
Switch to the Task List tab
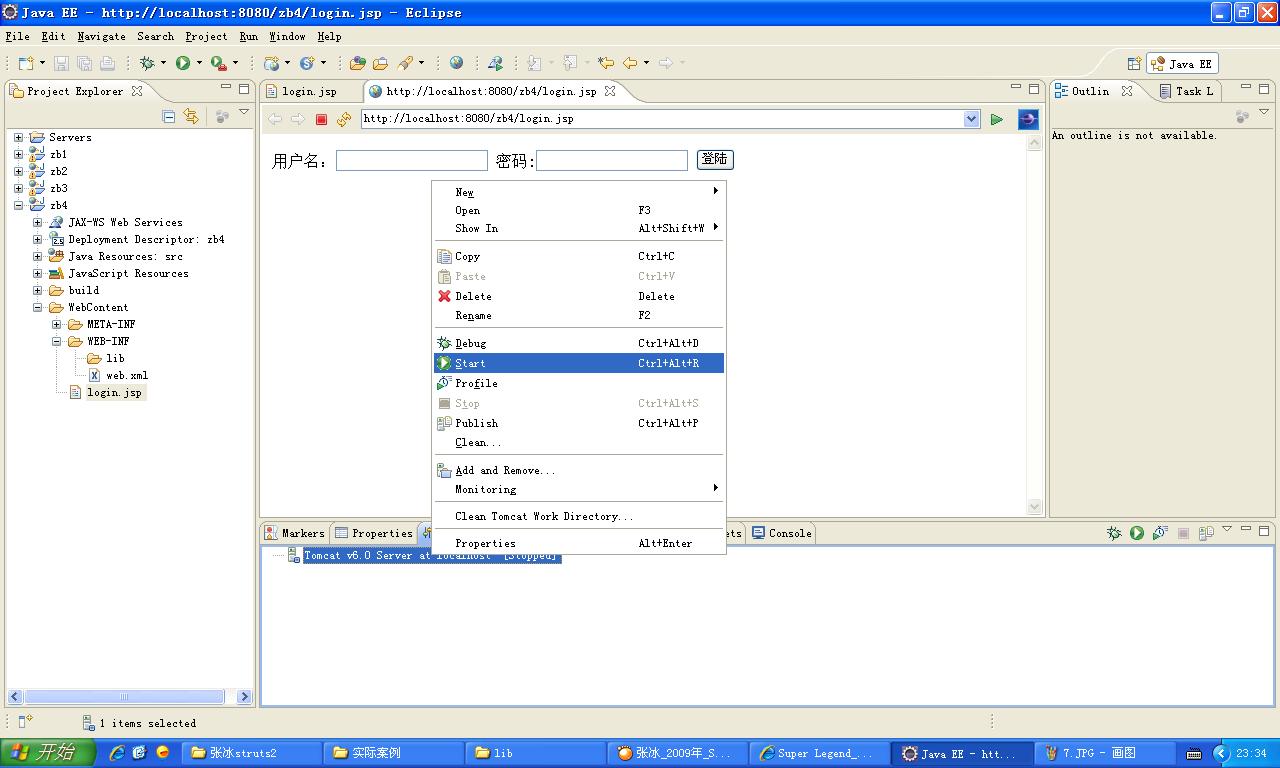[1187, 91]
